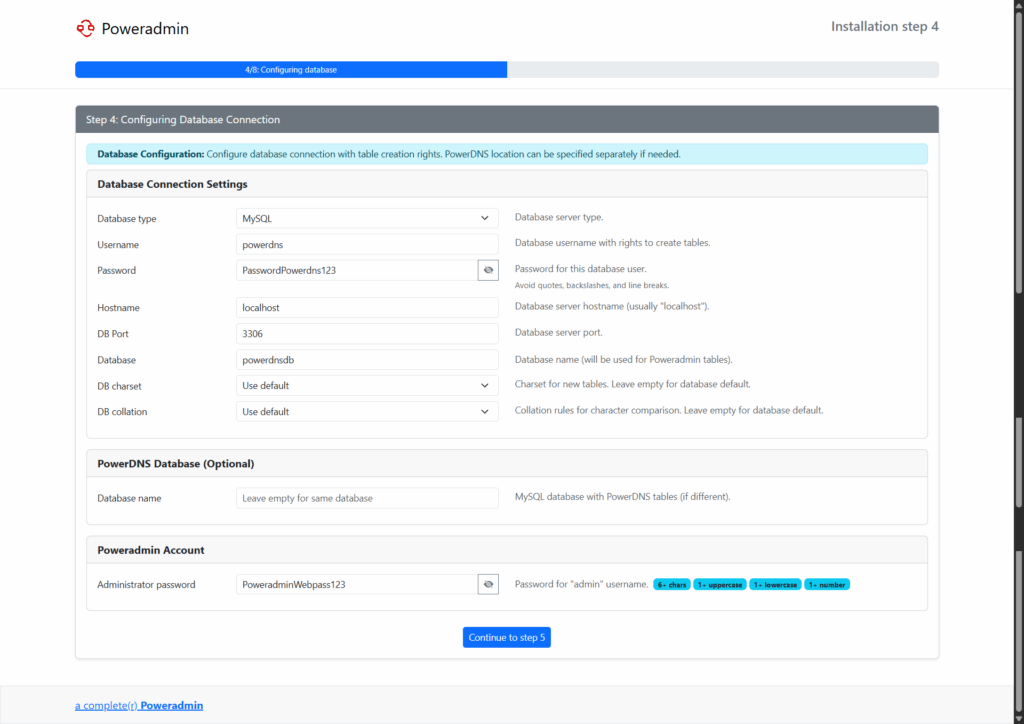Click the 'Database Connection Settings' section title
Viewport: 1024px width, 724px height.
[x=172, y=184]
